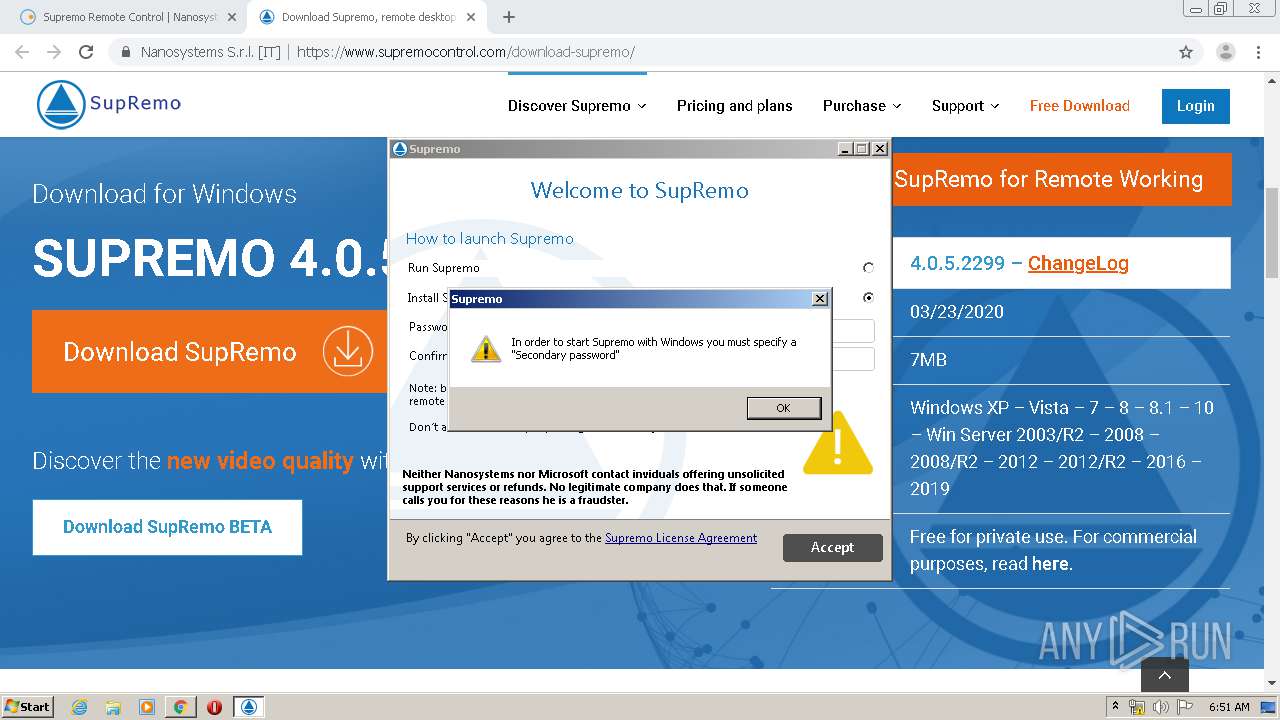Open the media player taskbar icon
This screenshot has height=720, width=1280.
click(147, 707)
